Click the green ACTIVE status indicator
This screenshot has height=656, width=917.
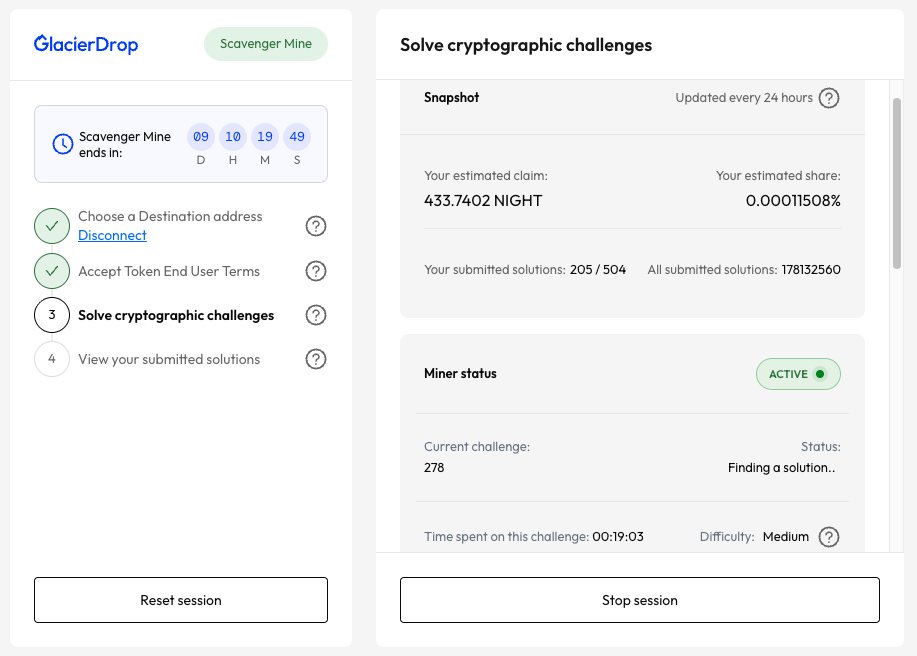coord(798,374)
